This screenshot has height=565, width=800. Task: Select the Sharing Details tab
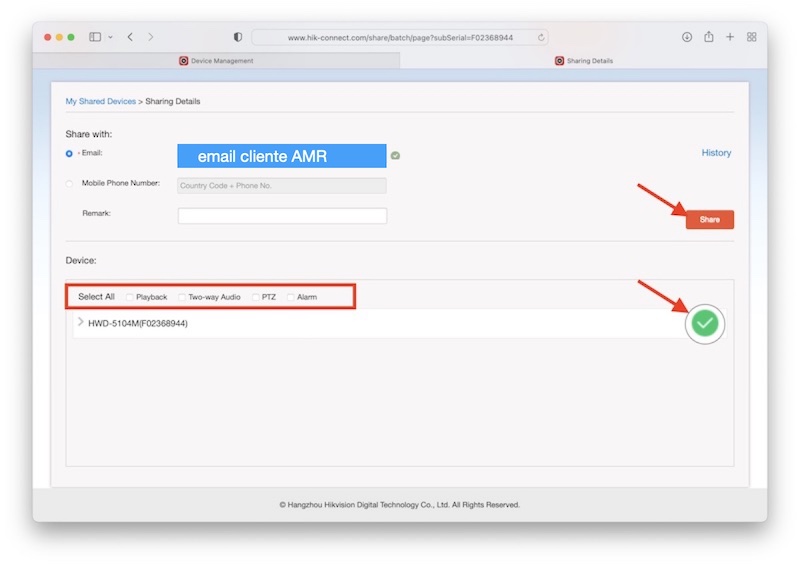[584, 61]
